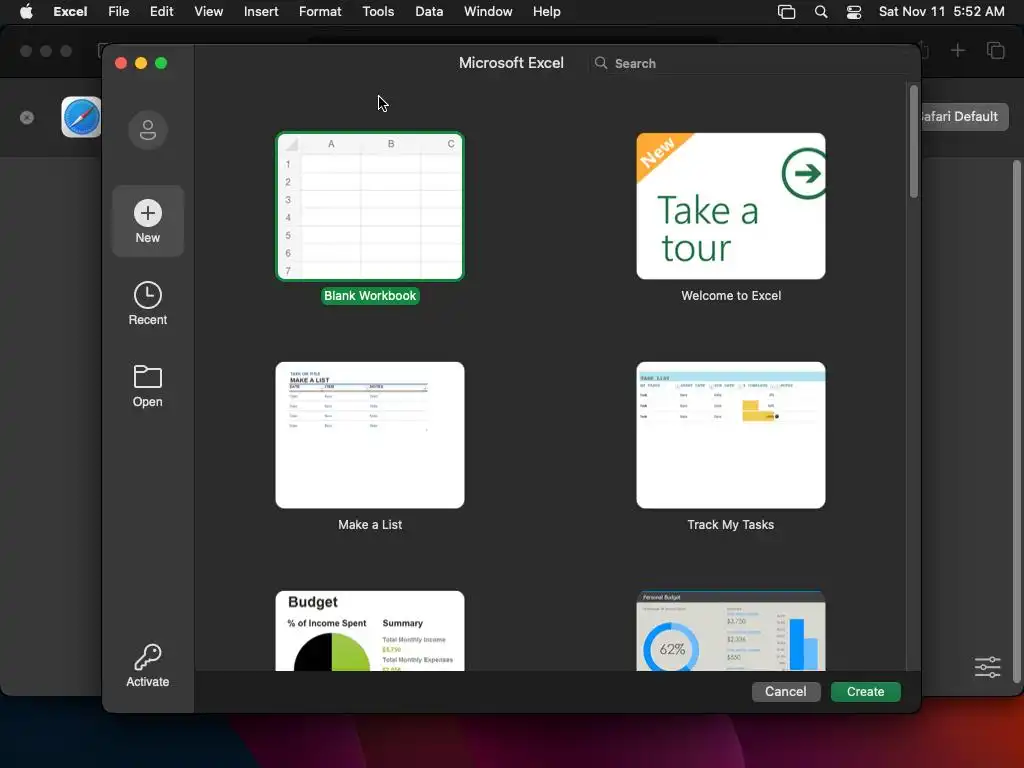Open the Window menu

tap(488, 12)
